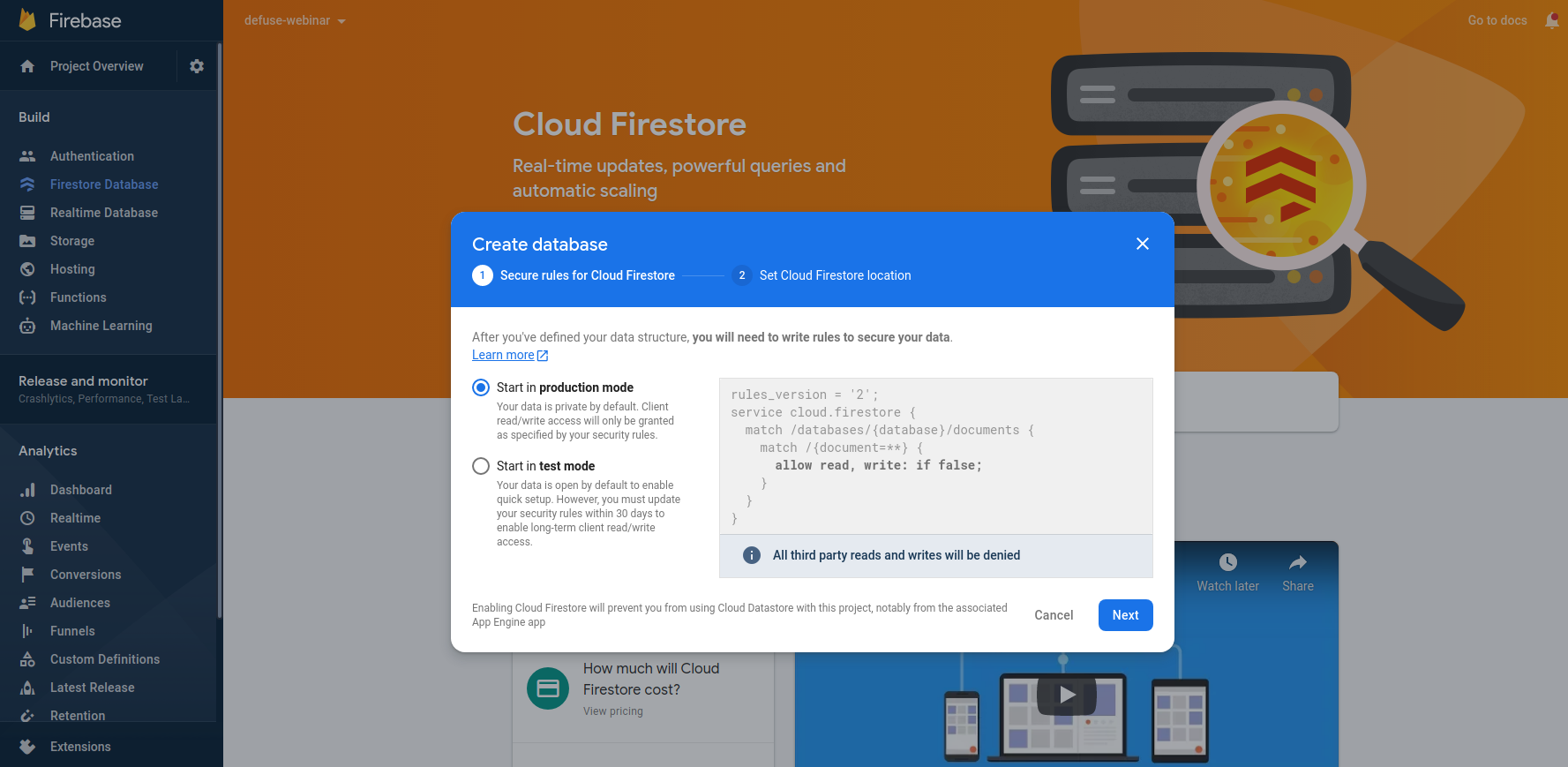Click Next button in dialog
Viewport: 1568px width, 767px height.
(x=1125, y=615)
